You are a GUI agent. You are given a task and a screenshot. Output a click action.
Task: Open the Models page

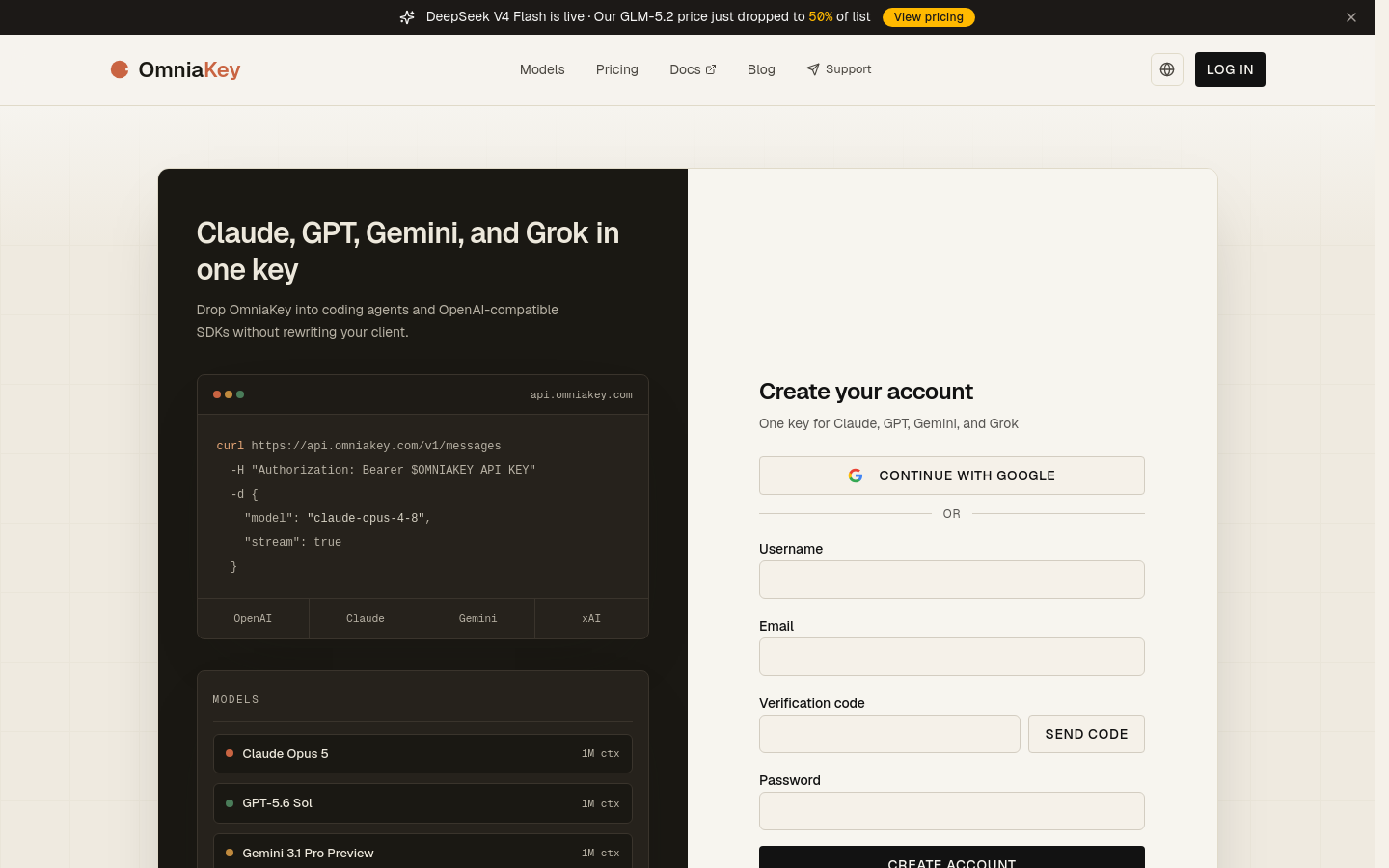point(542,69)
